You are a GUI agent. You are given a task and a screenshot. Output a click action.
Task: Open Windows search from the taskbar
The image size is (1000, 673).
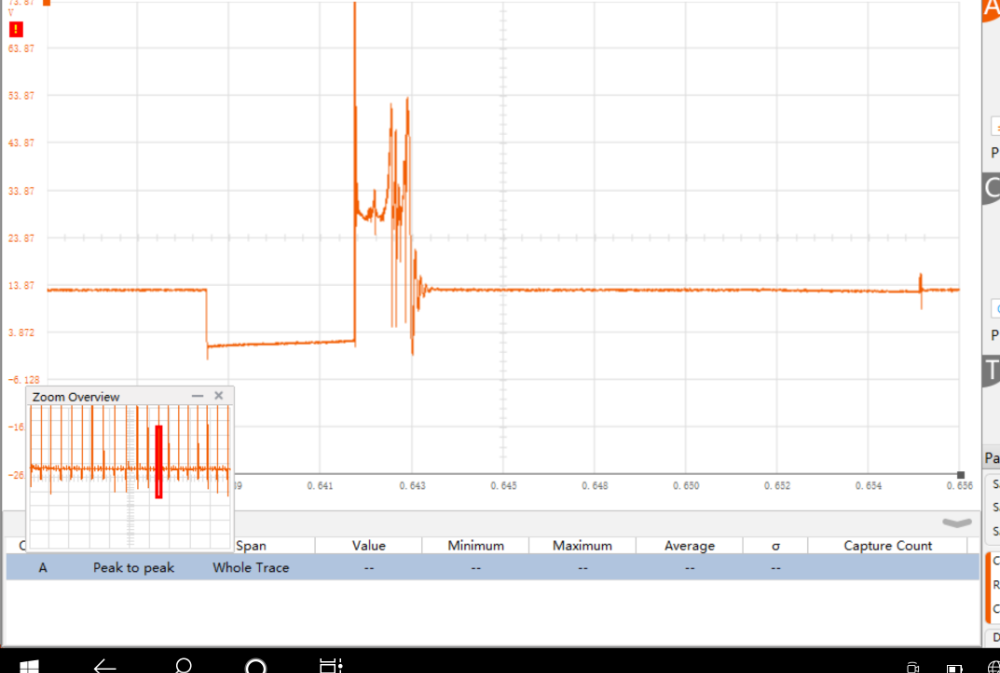point(183,665)
